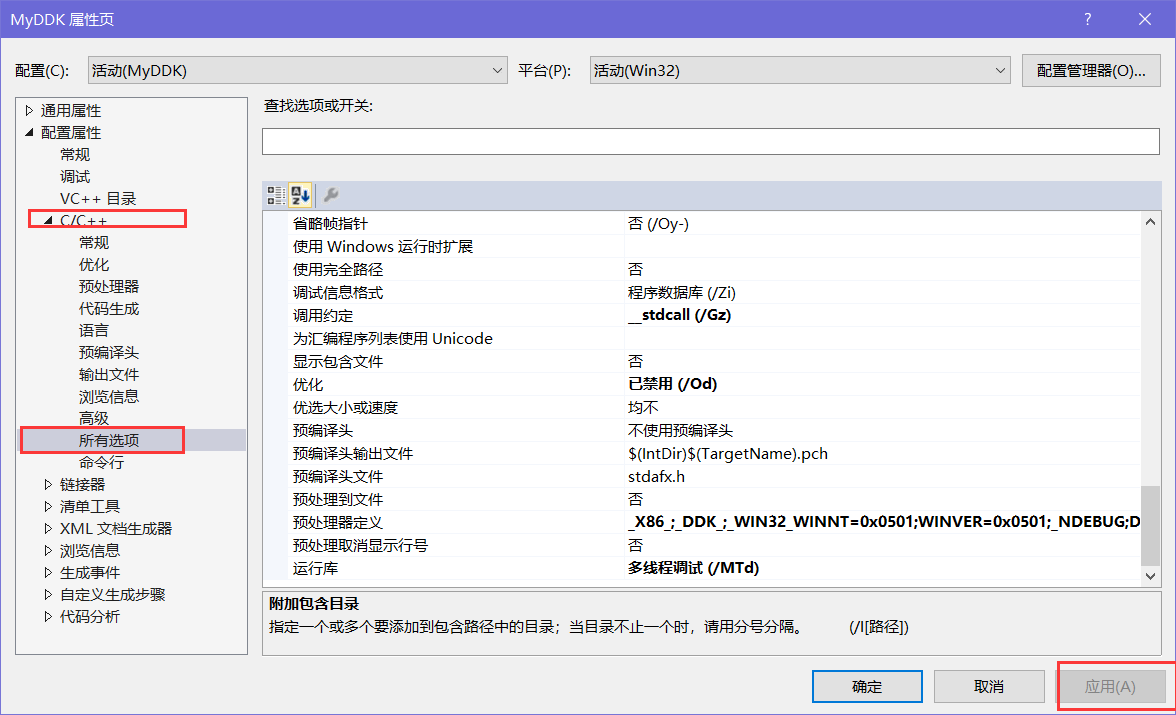Click the 不使用预编译头 value

click(x=680, y=431)
